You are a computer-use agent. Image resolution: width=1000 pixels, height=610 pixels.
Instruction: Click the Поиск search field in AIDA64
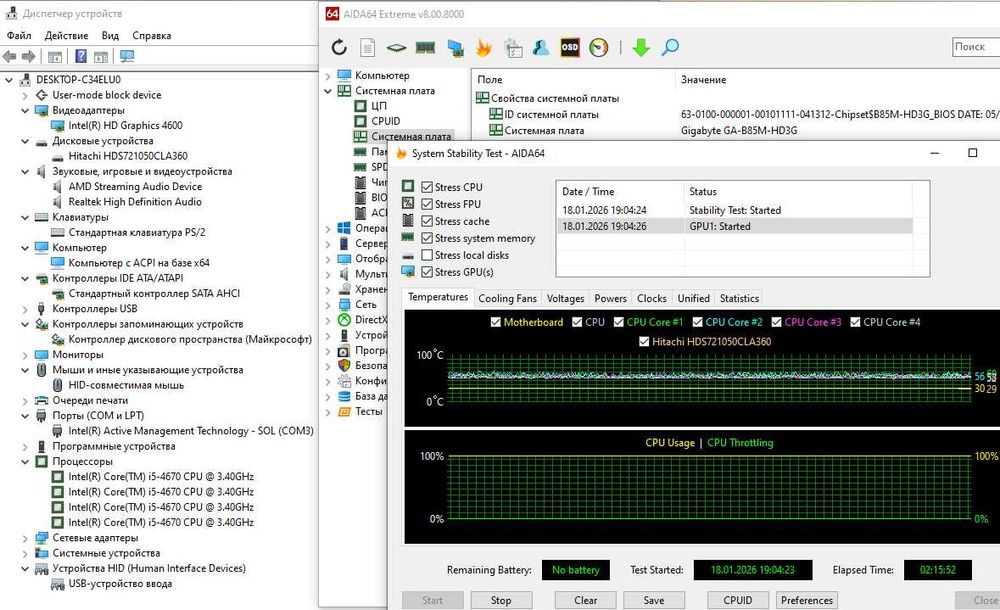coord(976,47)
